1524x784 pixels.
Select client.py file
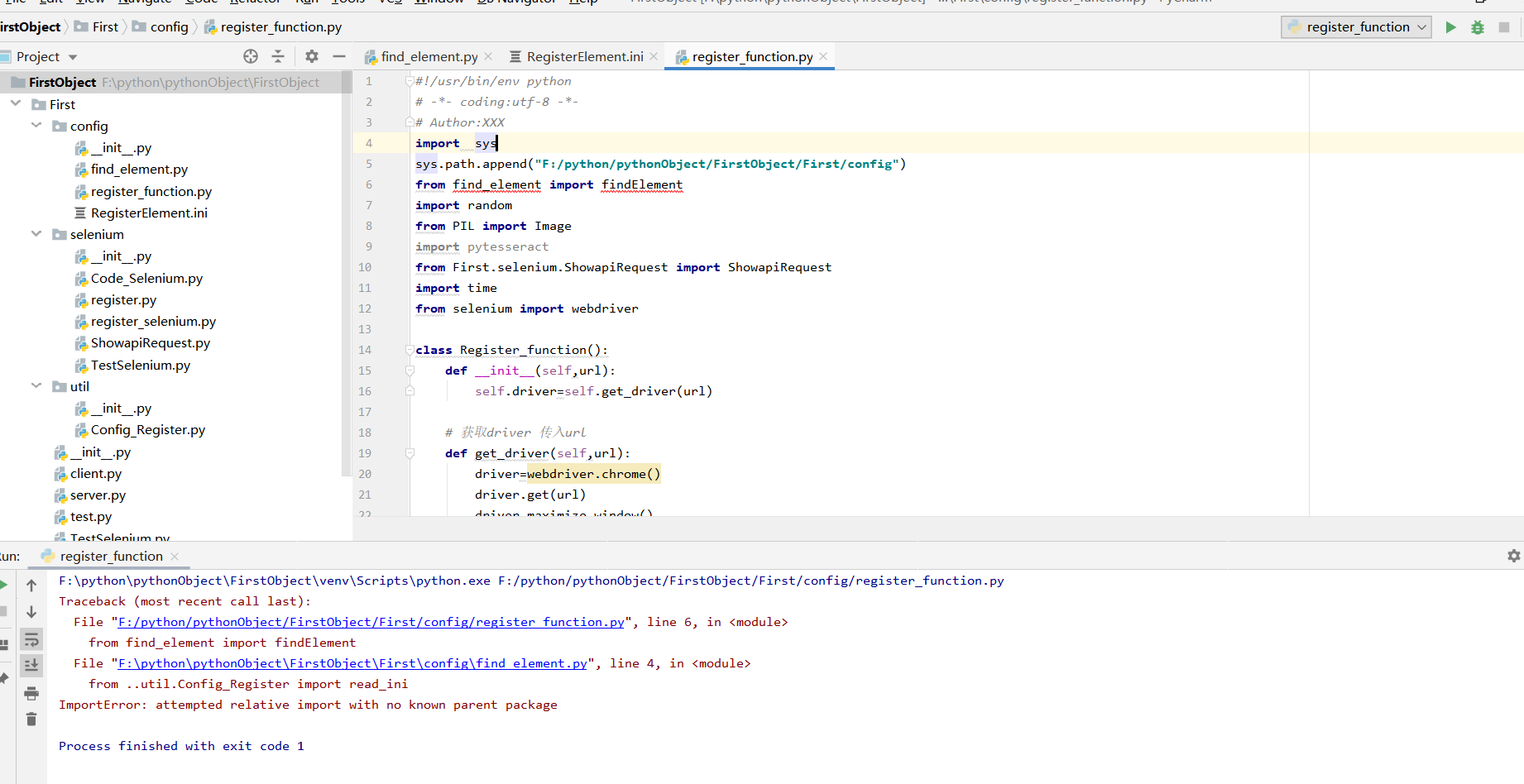tap(95, 473)
